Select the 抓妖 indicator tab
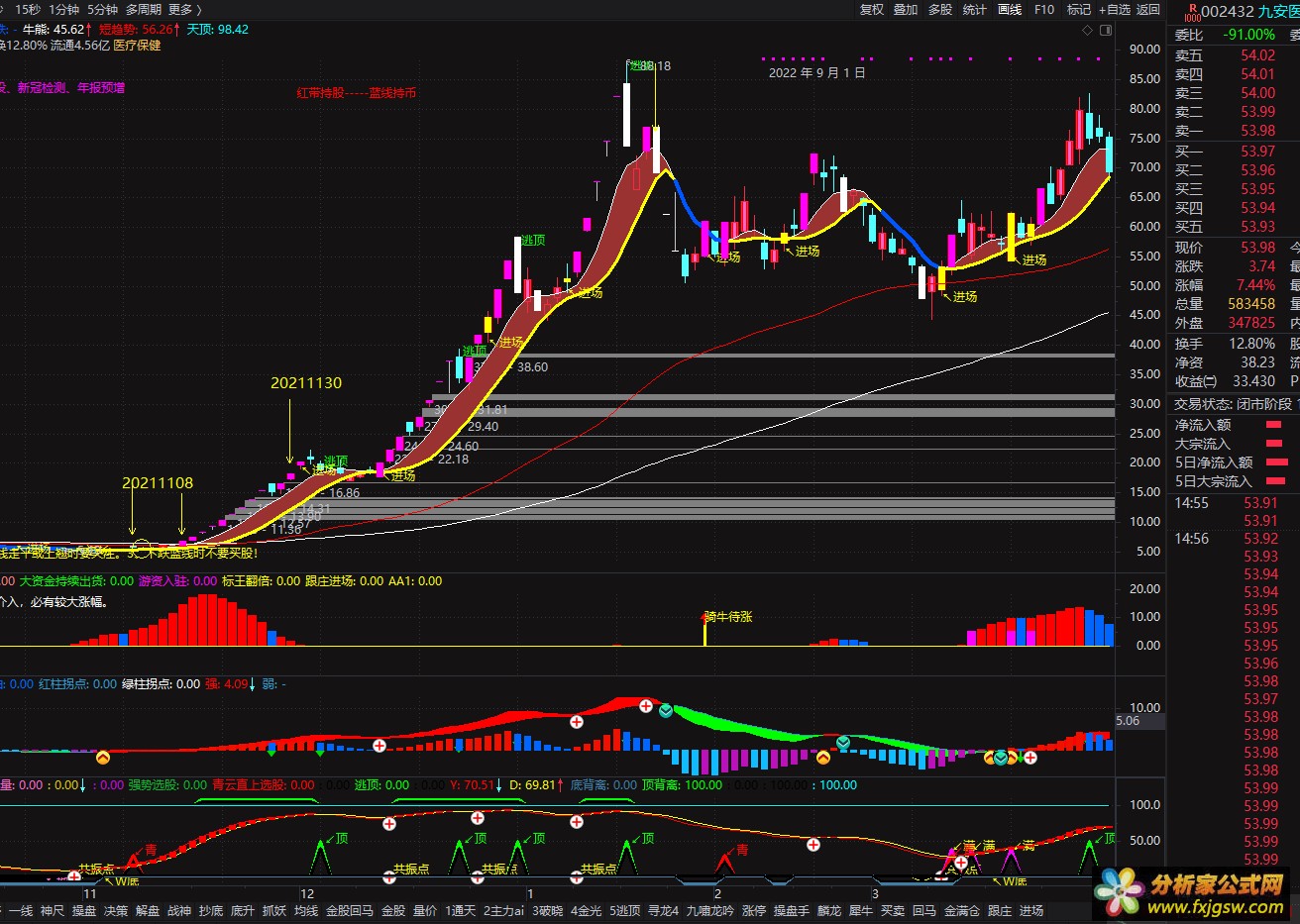1300x924 pixels. click(x=274, y=911)
